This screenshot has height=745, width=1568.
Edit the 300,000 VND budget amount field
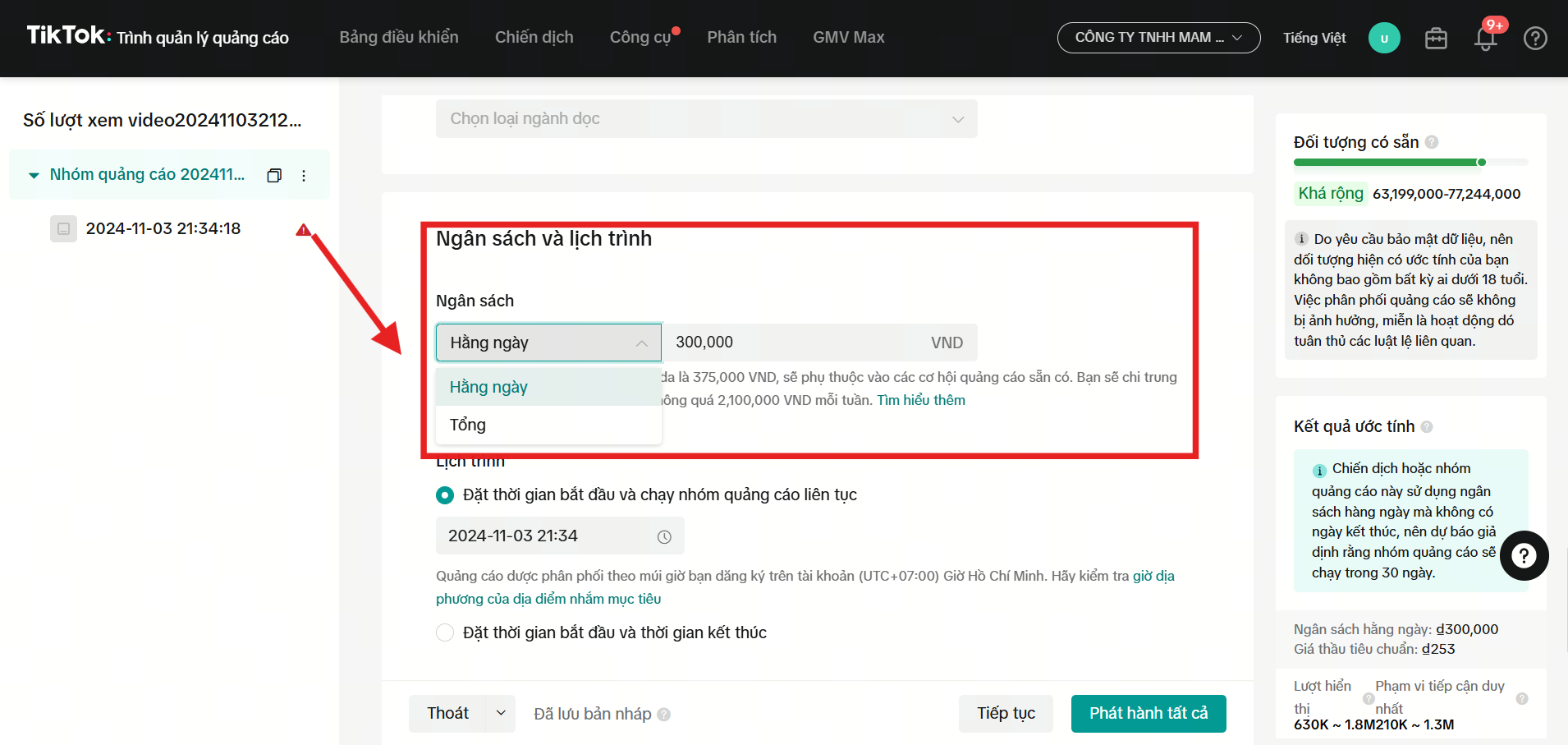click(x=819, y=343)
